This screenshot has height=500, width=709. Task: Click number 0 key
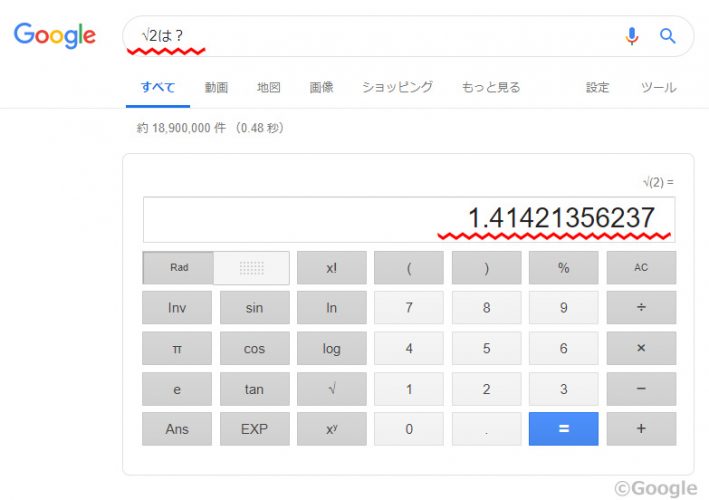pyautogui.click(x=409, y=429)
